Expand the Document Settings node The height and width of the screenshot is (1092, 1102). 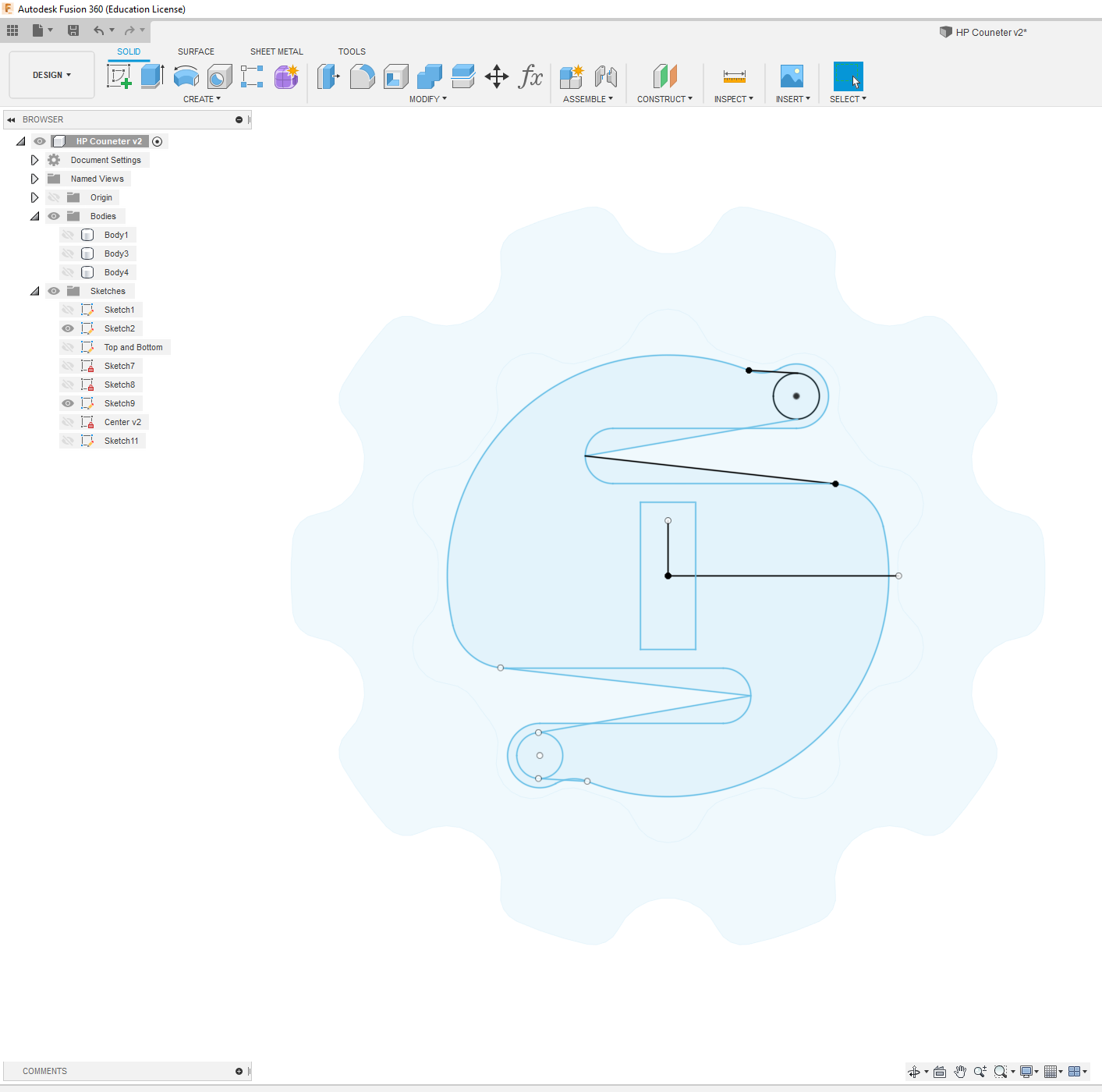click(x=34, y=160)
